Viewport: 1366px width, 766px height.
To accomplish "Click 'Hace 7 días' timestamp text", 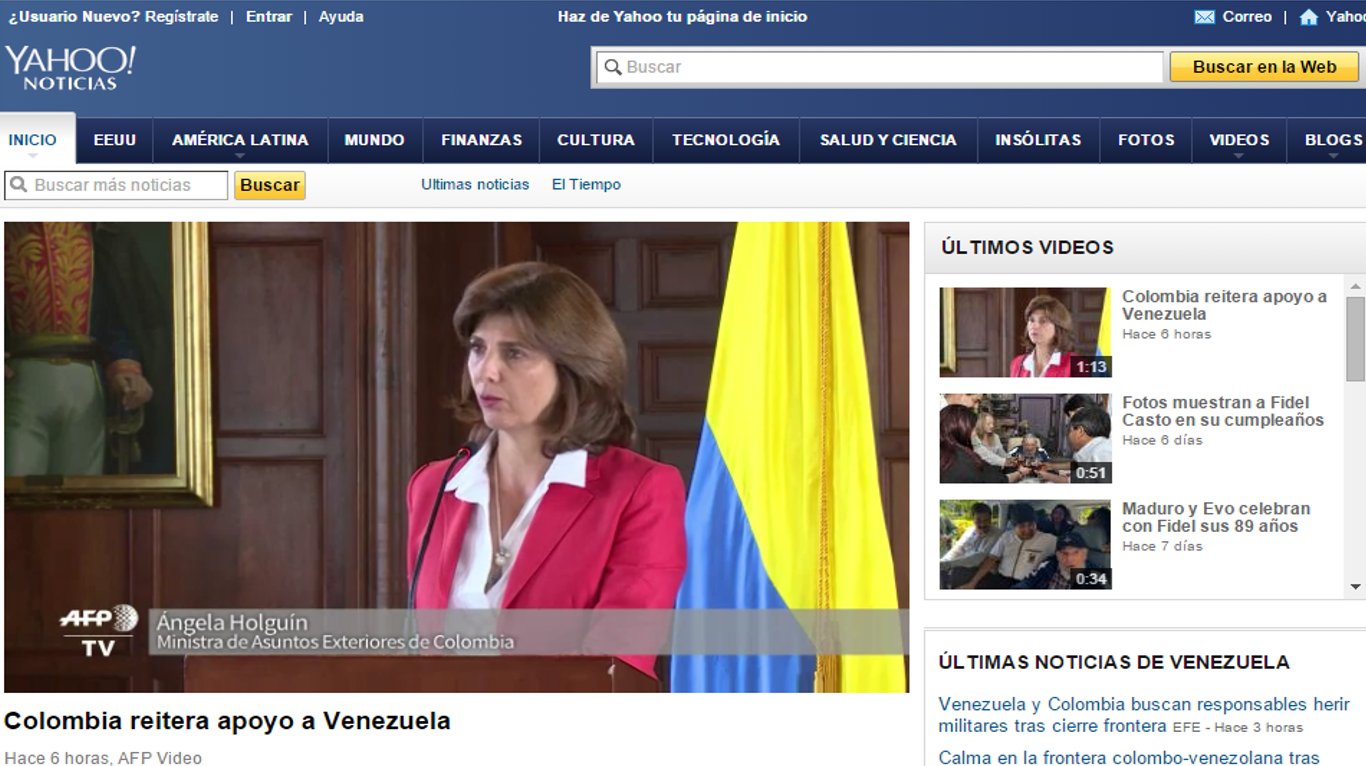I will click(1162, 546).
